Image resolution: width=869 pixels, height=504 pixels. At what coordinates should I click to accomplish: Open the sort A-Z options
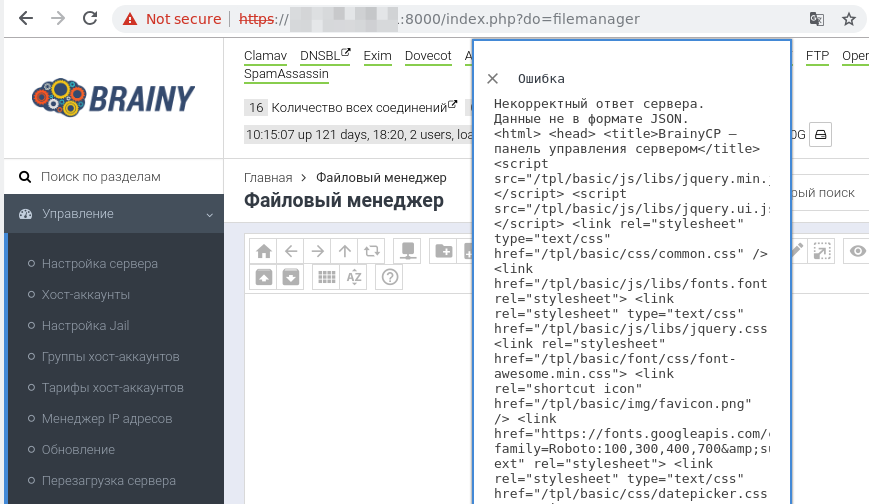point(353,277)
